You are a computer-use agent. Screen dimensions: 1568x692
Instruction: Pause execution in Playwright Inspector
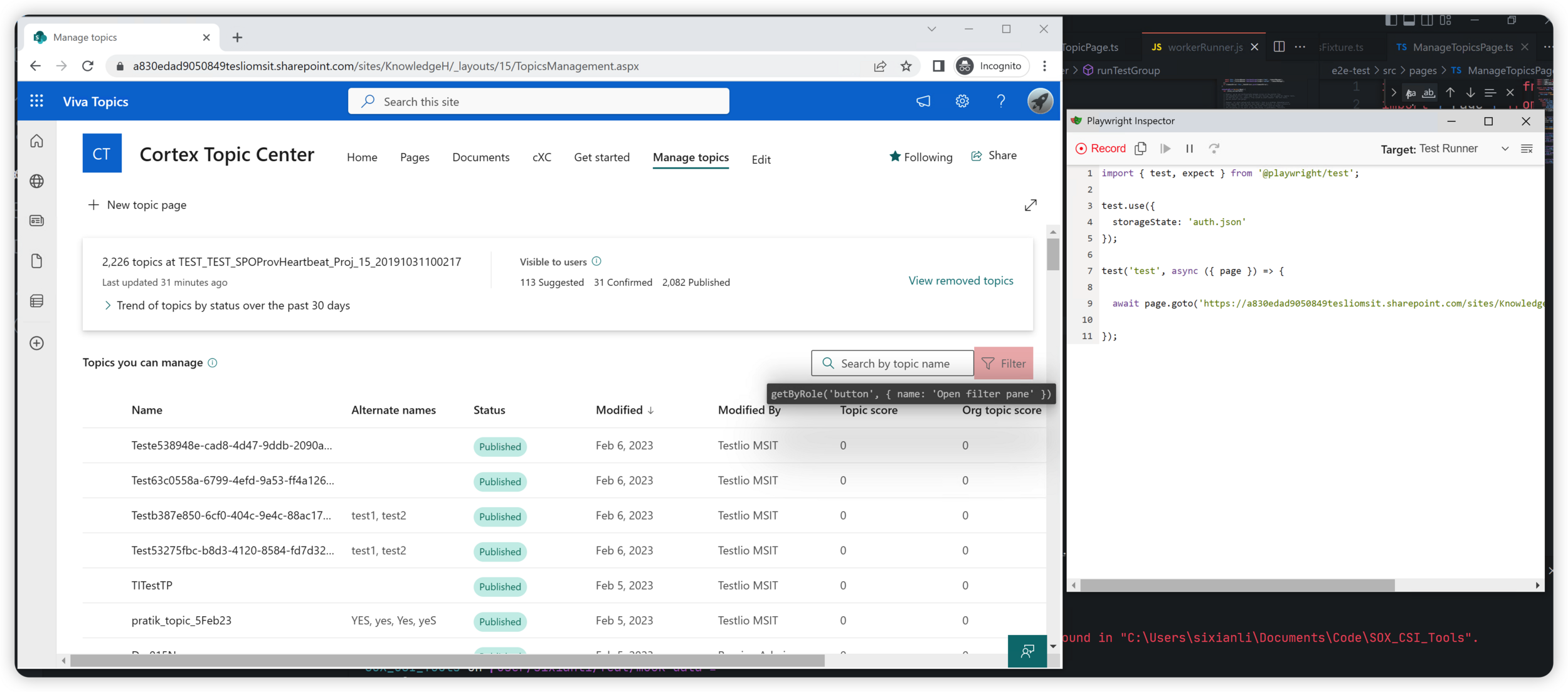[1189, 149]
